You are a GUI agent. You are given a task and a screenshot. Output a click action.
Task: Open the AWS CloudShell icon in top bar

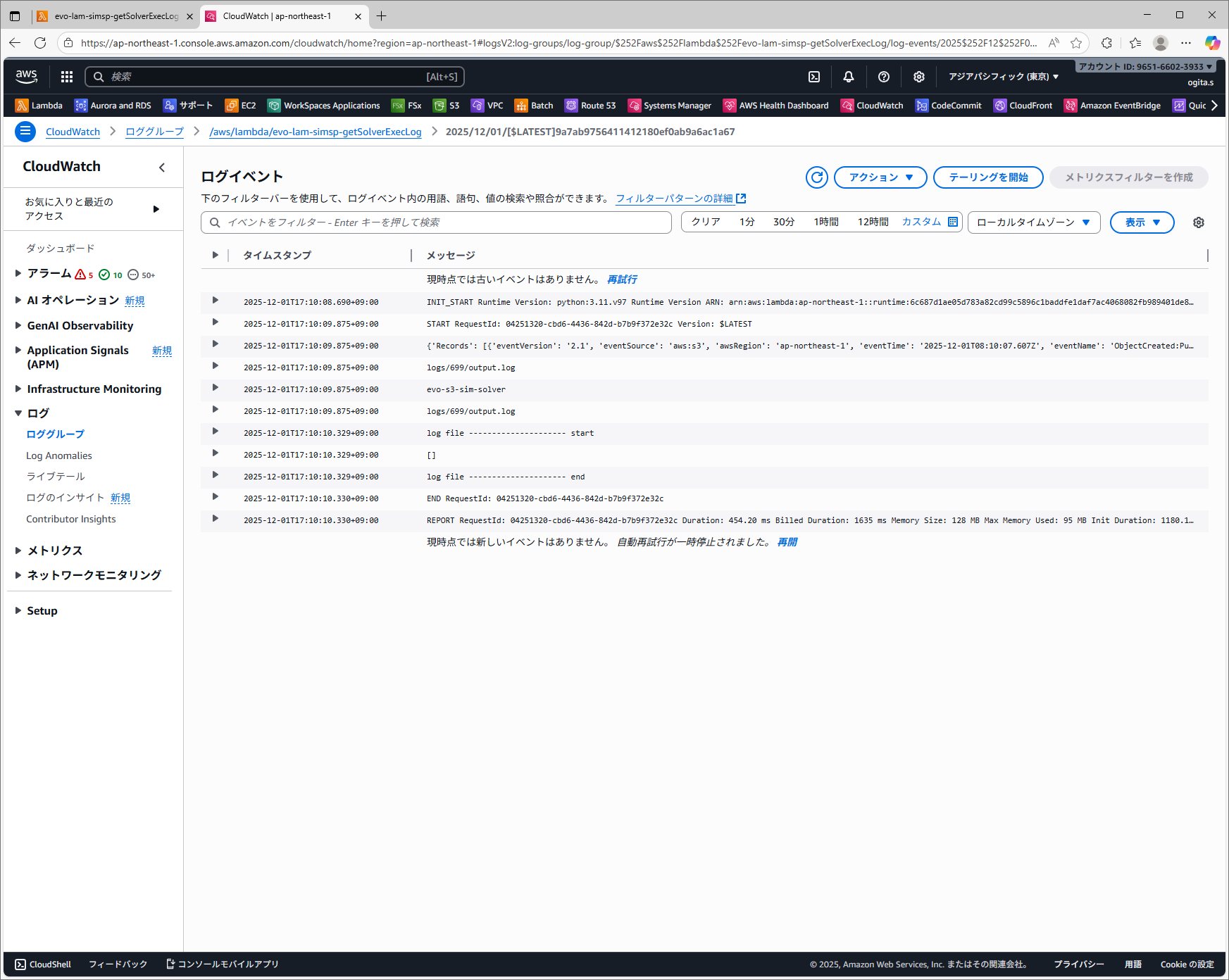(813, 77)
